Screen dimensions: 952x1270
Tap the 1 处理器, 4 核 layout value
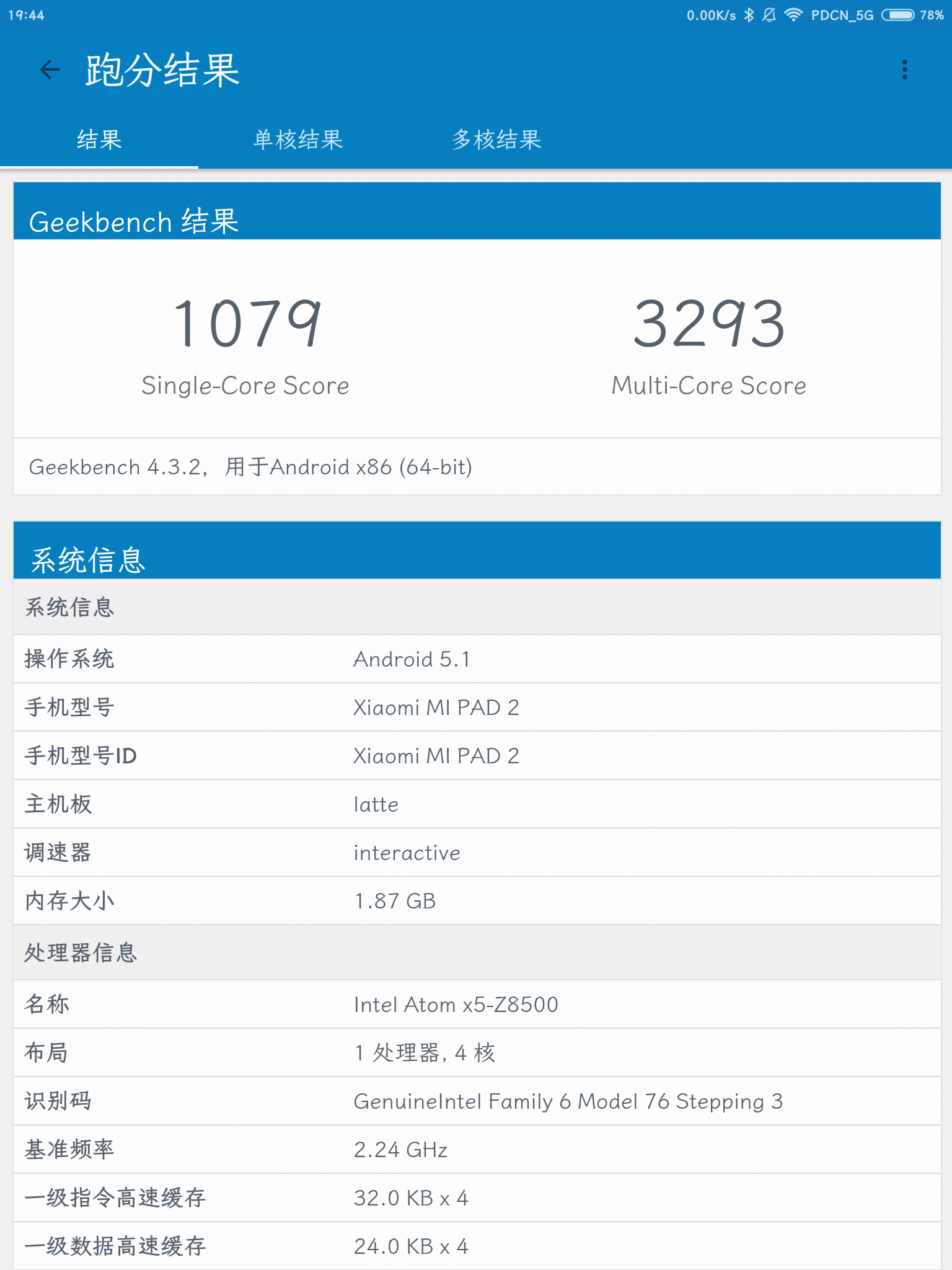click(x=425, y=1053)
